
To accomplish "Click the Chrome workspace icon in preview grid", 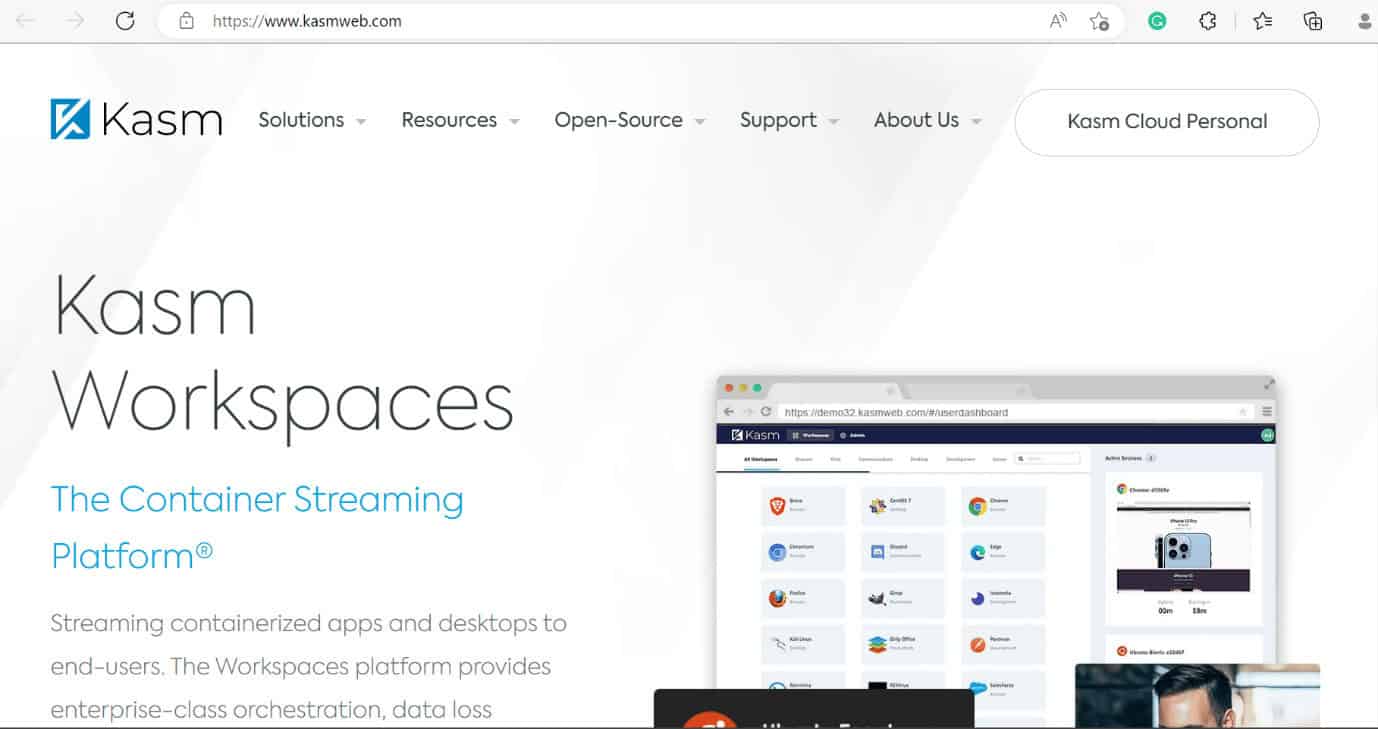I will tap(977, 506).
